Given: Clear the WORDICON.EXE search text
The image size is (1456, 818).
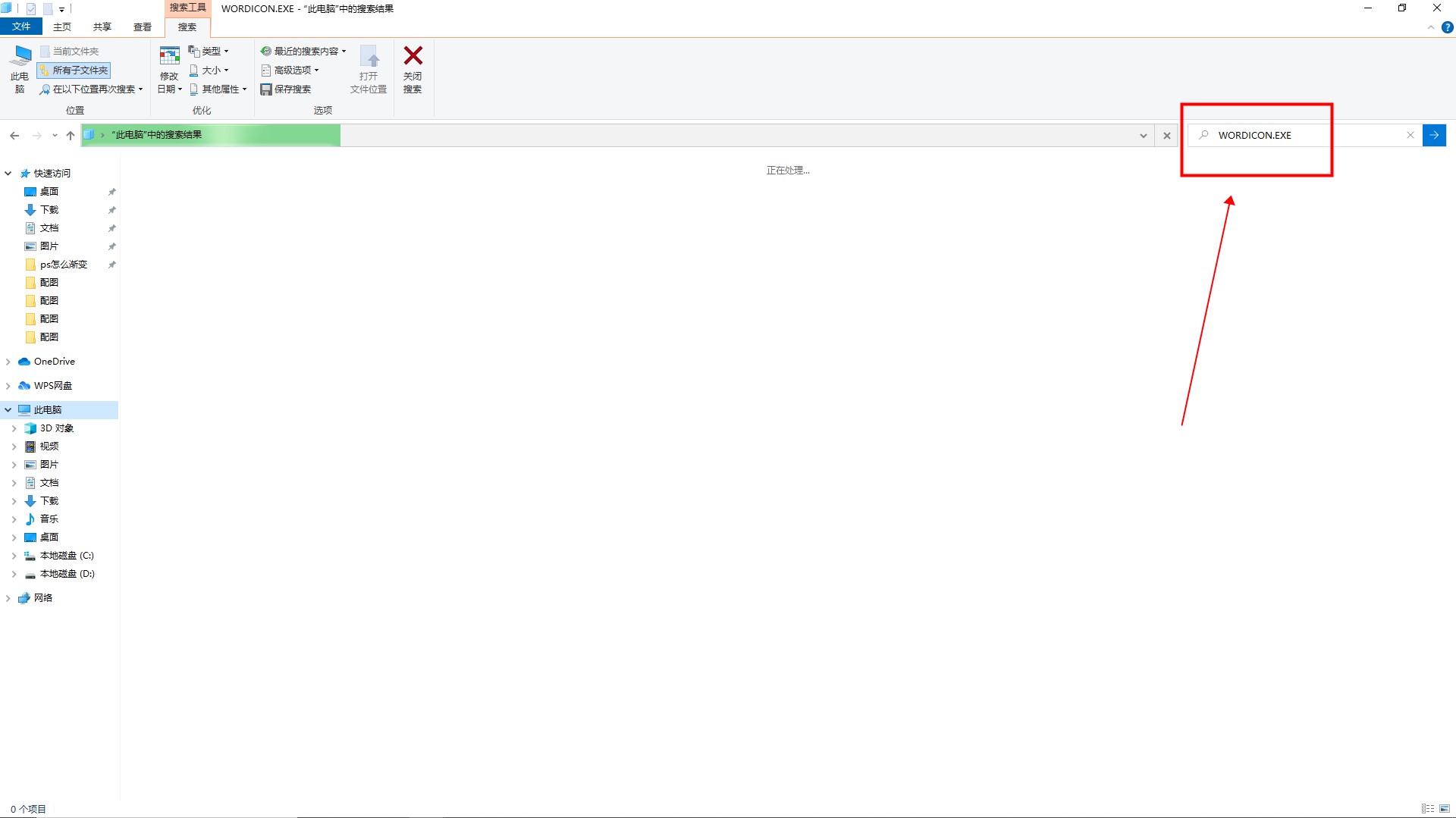Looking at the screenshot, I should point(1410,135).
